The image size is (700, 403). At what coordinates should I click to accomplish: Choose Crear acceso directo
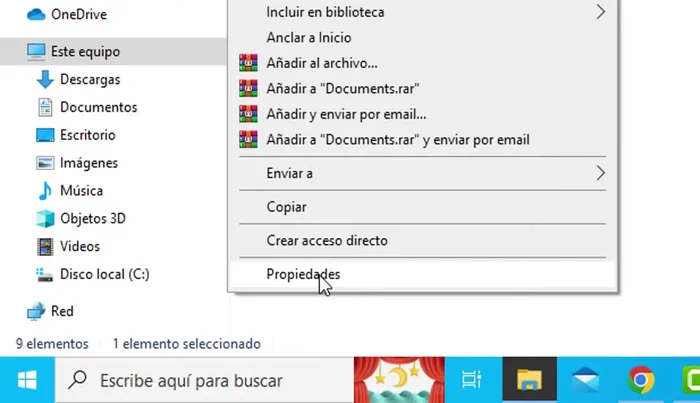click(x=422, y=241)
